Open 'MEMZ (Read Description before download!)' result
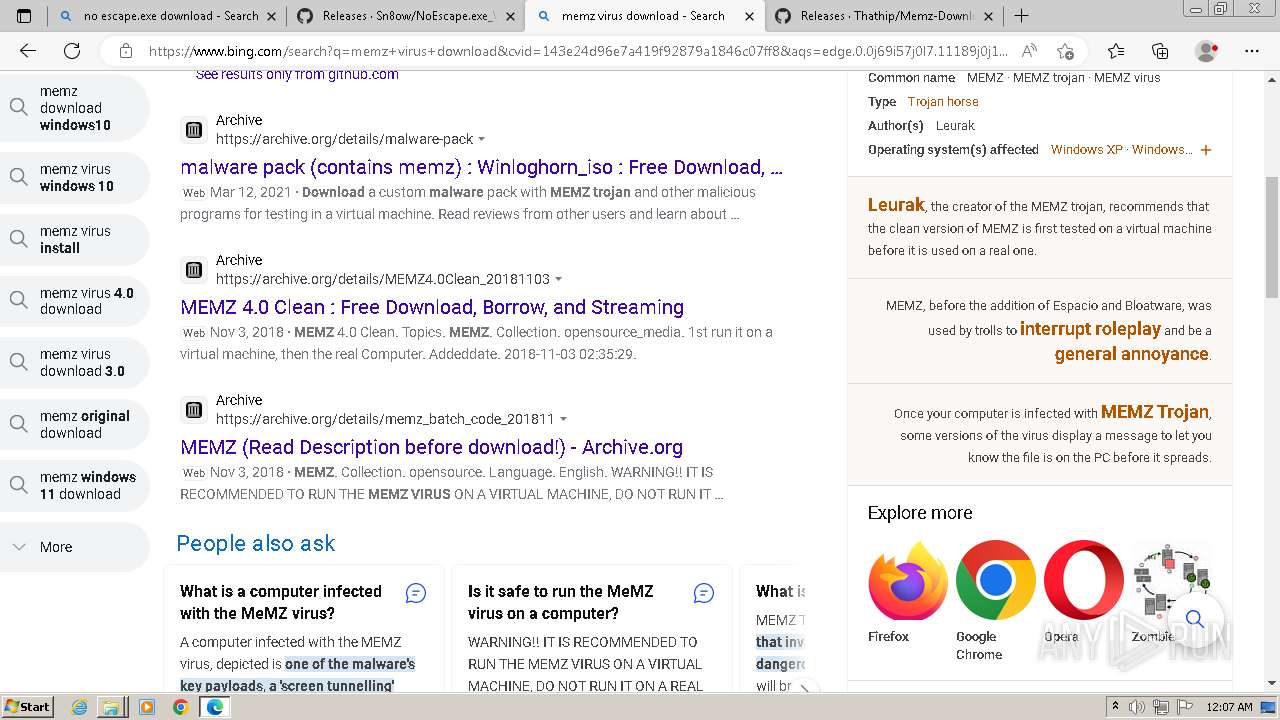1280x720 pixels. (432, 447)
